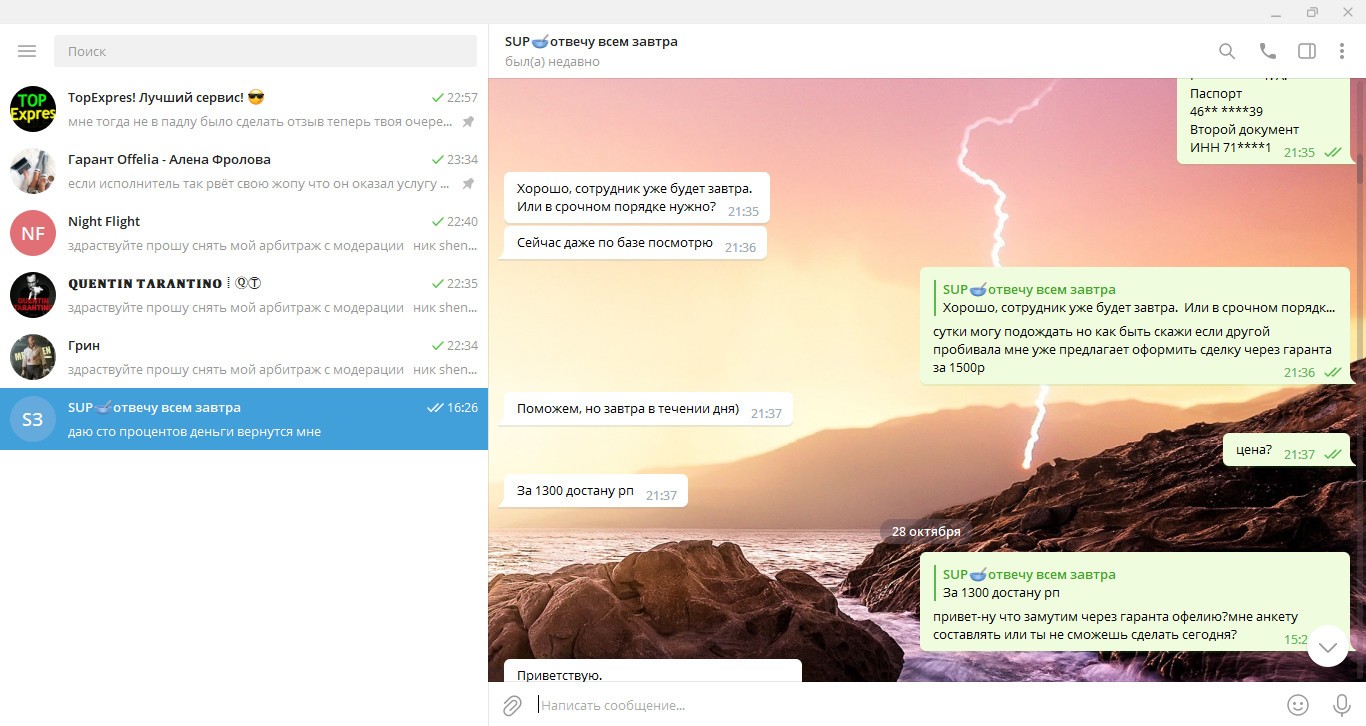Image resolution: width=1366 pixels, height=726 pixels.
Task: Click the 22:57 timestamp on TopExpres row
Action: (x=462, y=98)
